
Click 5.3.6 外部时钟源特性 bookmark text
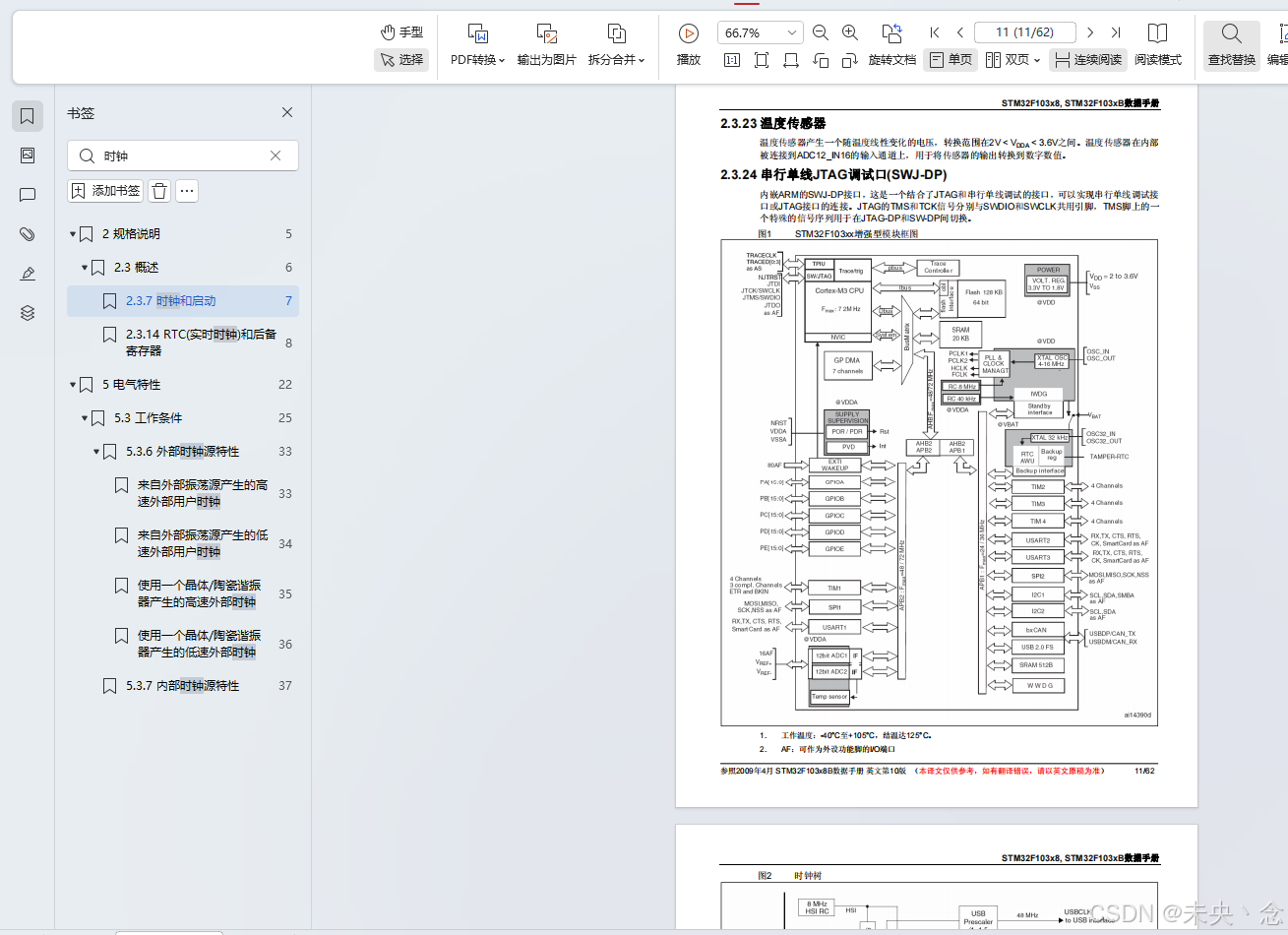[x=182, y=452]
